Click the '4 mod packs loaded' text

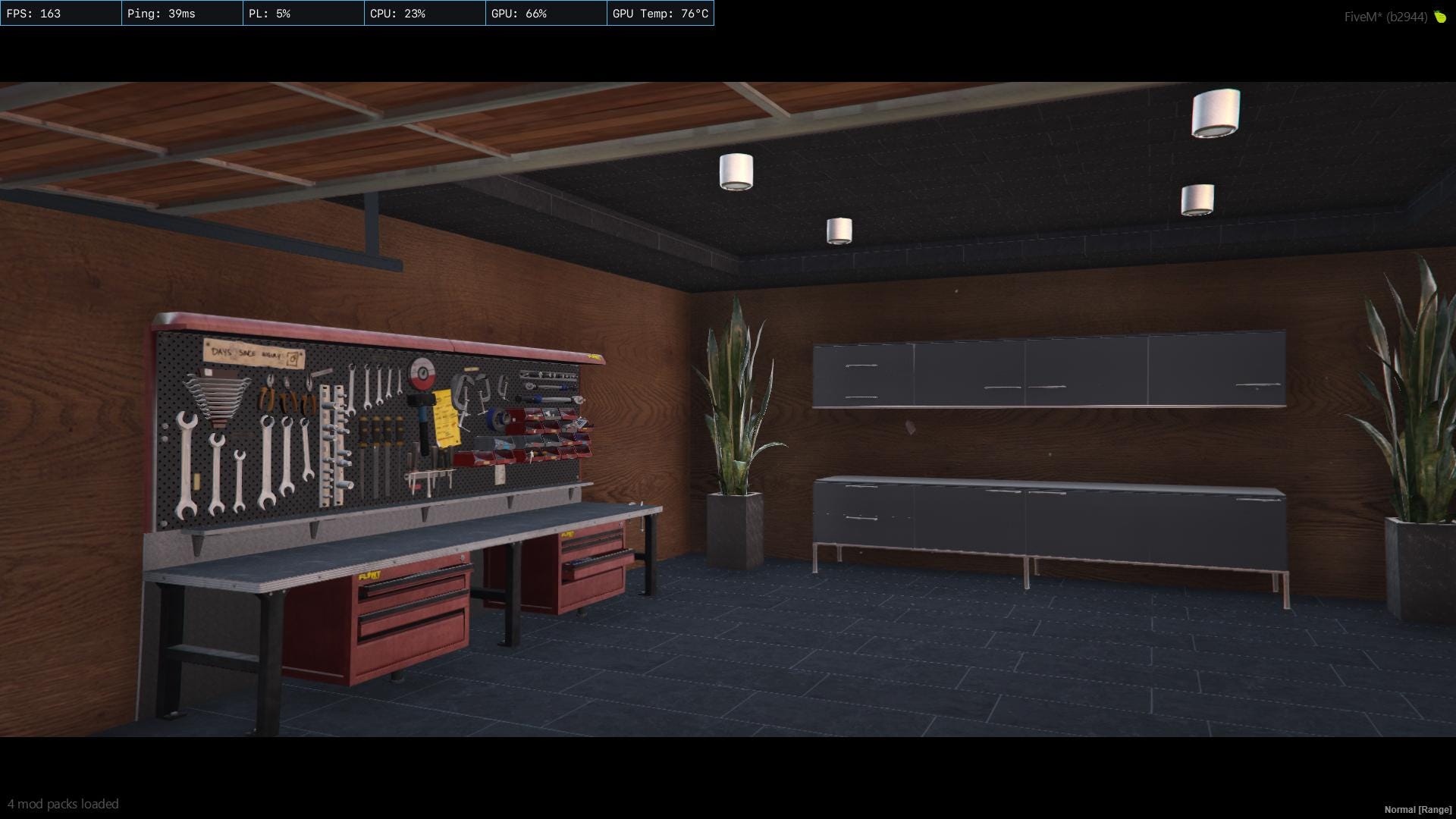[64, 804]
